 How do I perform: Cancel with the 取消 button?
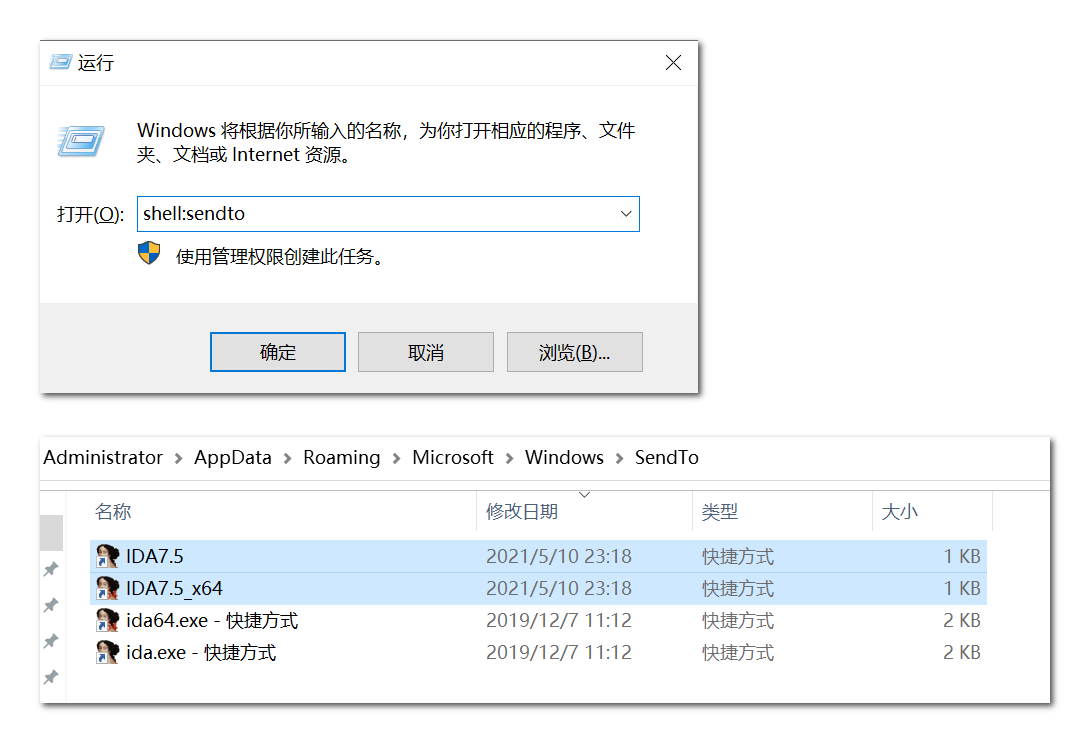tap(426, 352)
